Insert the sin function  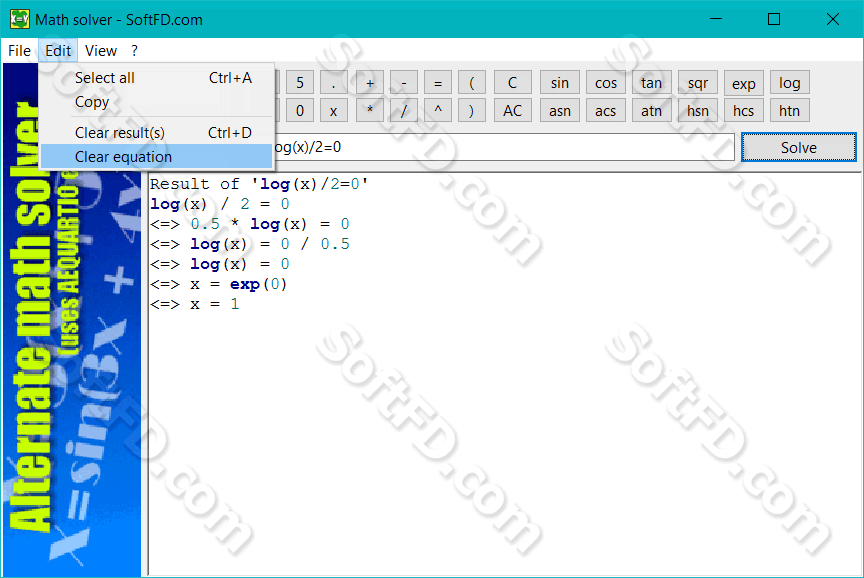pyautogui.click(x=560, y=83)
